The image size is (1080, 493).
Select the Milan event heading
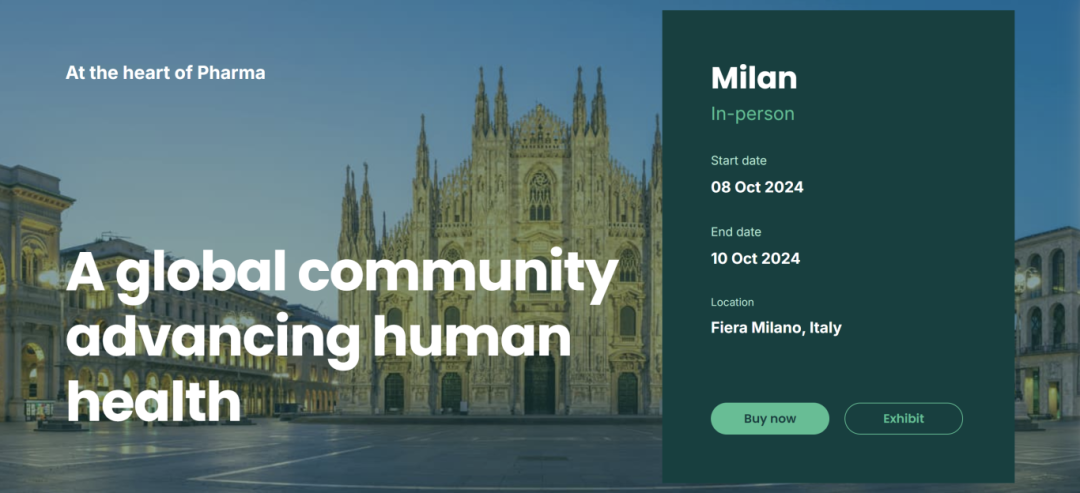tap(754, 78)
